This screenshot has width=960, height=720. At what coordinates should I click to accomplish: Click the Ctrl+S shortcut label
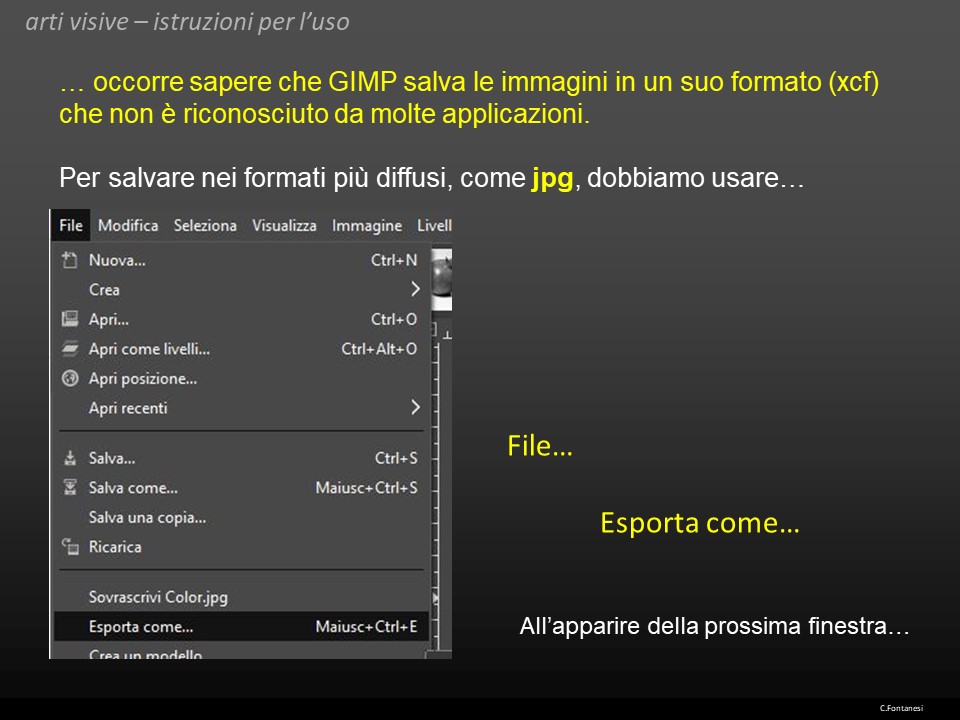pyautogui.click(x=396, y=458)
